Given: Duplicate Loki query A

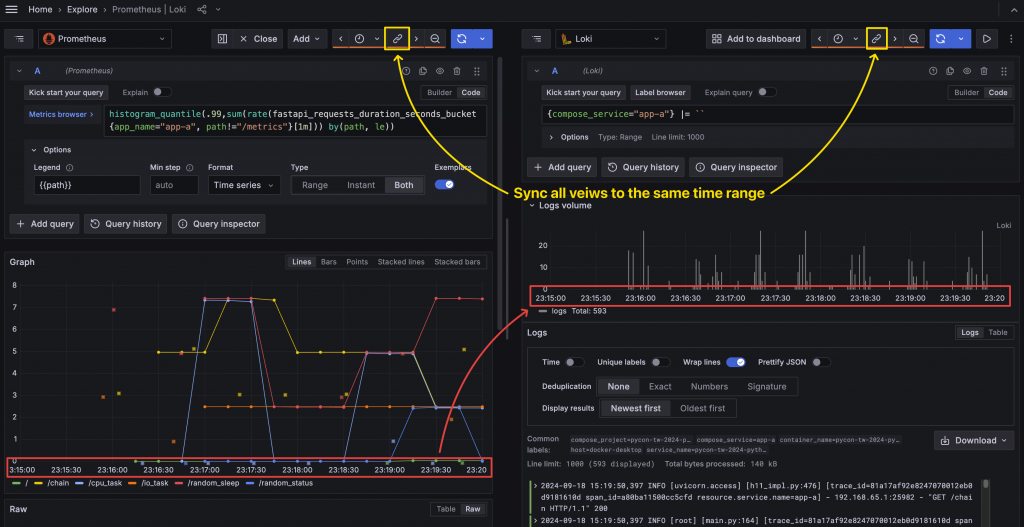Looking at the screenshot, I should tap(950, 71).
